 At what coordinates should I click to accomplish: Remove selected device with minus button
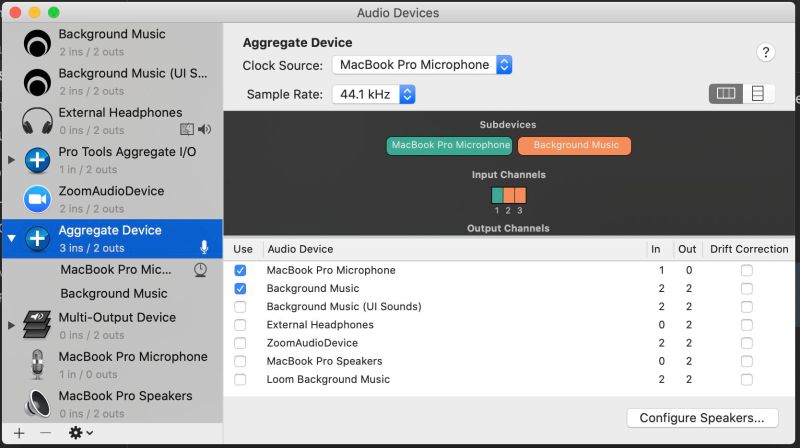point(45,433)
